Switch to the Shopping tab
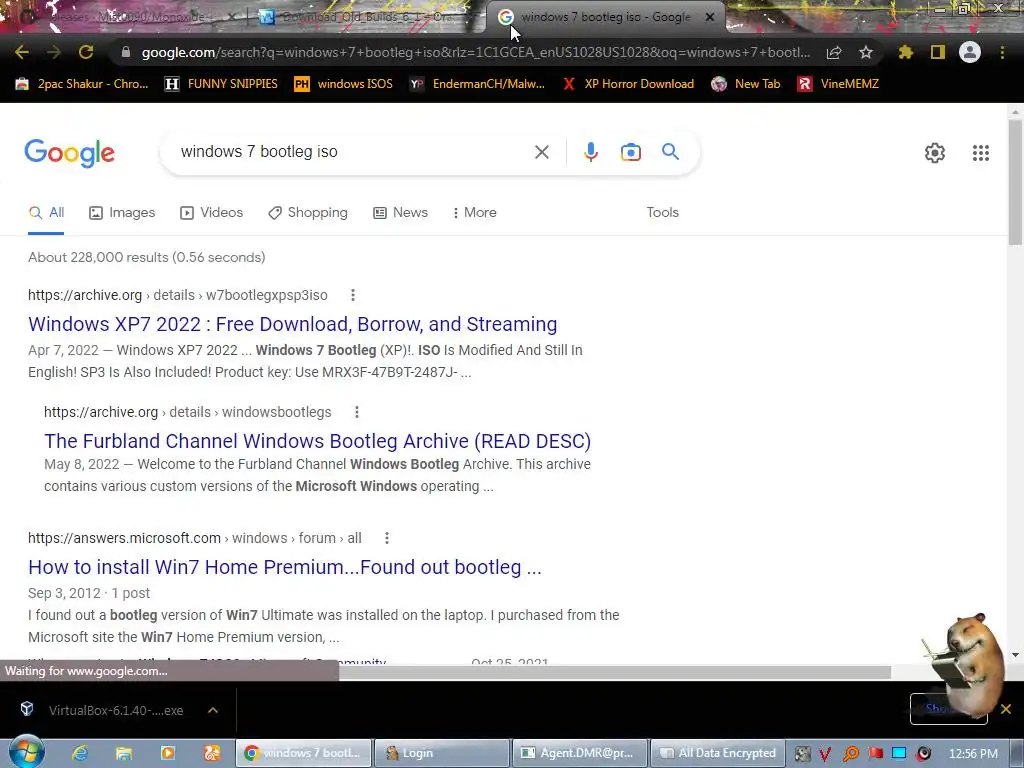Screen dimensions: 1024x768 tap(308, 212)
